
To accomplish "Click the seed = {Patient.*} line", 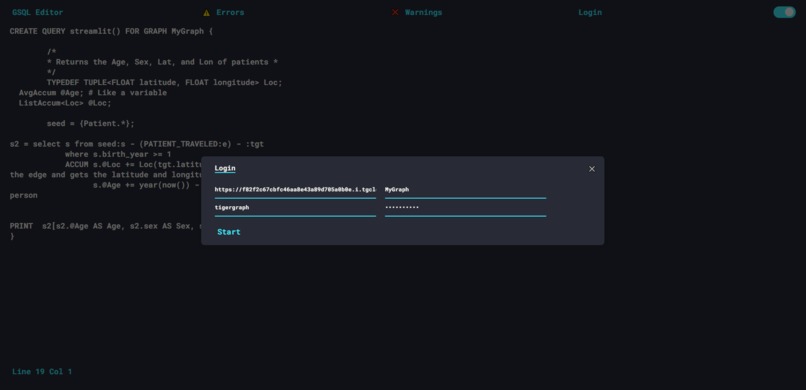I will 90,124.
